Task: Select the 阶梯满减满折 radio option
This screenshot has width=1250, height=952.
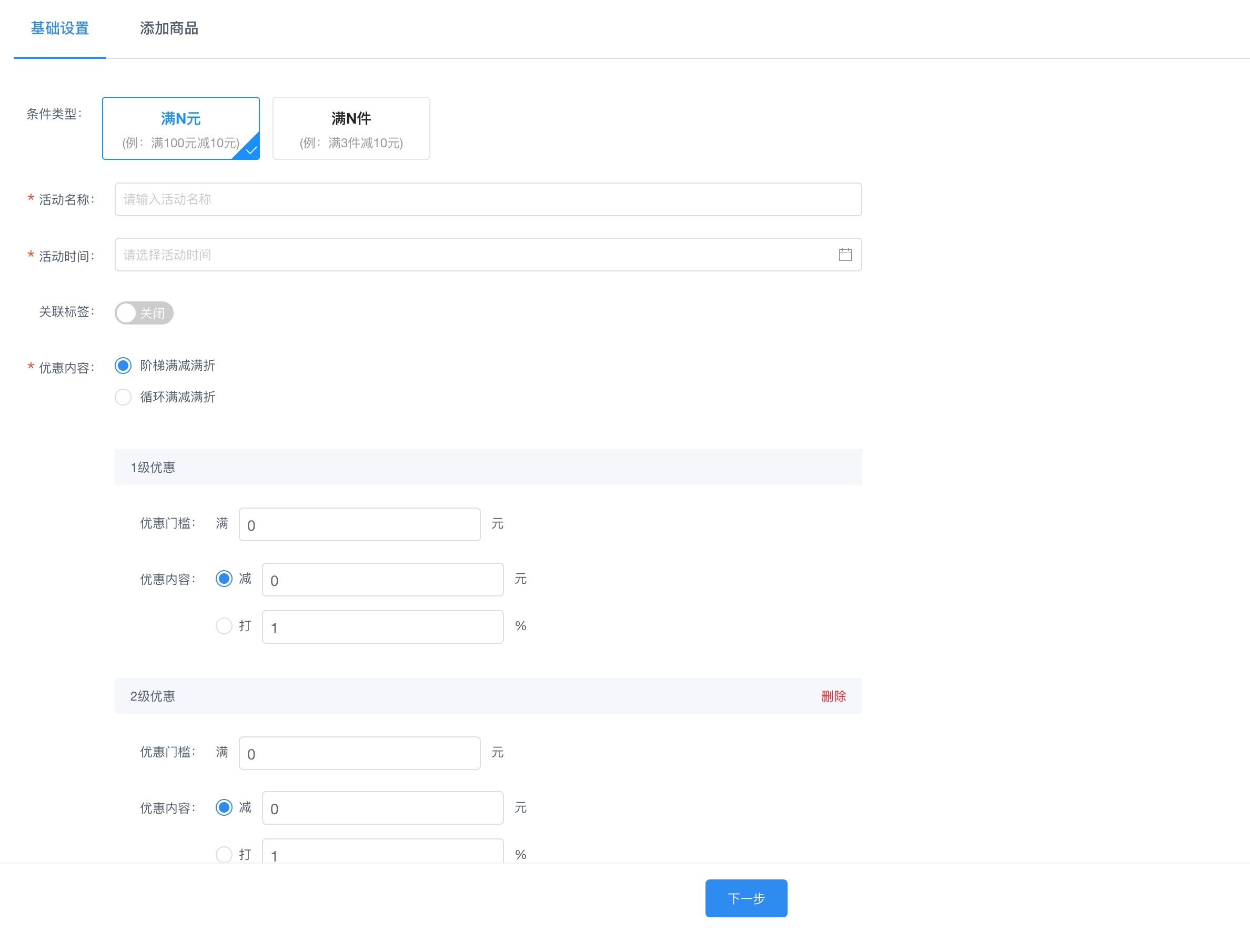Action: [x=124, y=366]
